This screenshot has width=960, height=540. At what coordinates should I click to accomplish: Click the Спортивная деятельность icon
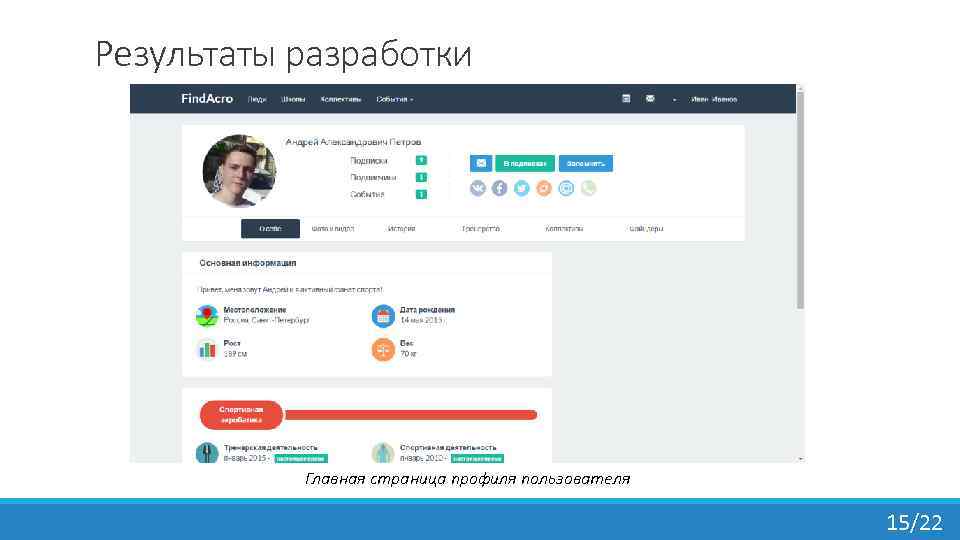click(x=383, y=452)
